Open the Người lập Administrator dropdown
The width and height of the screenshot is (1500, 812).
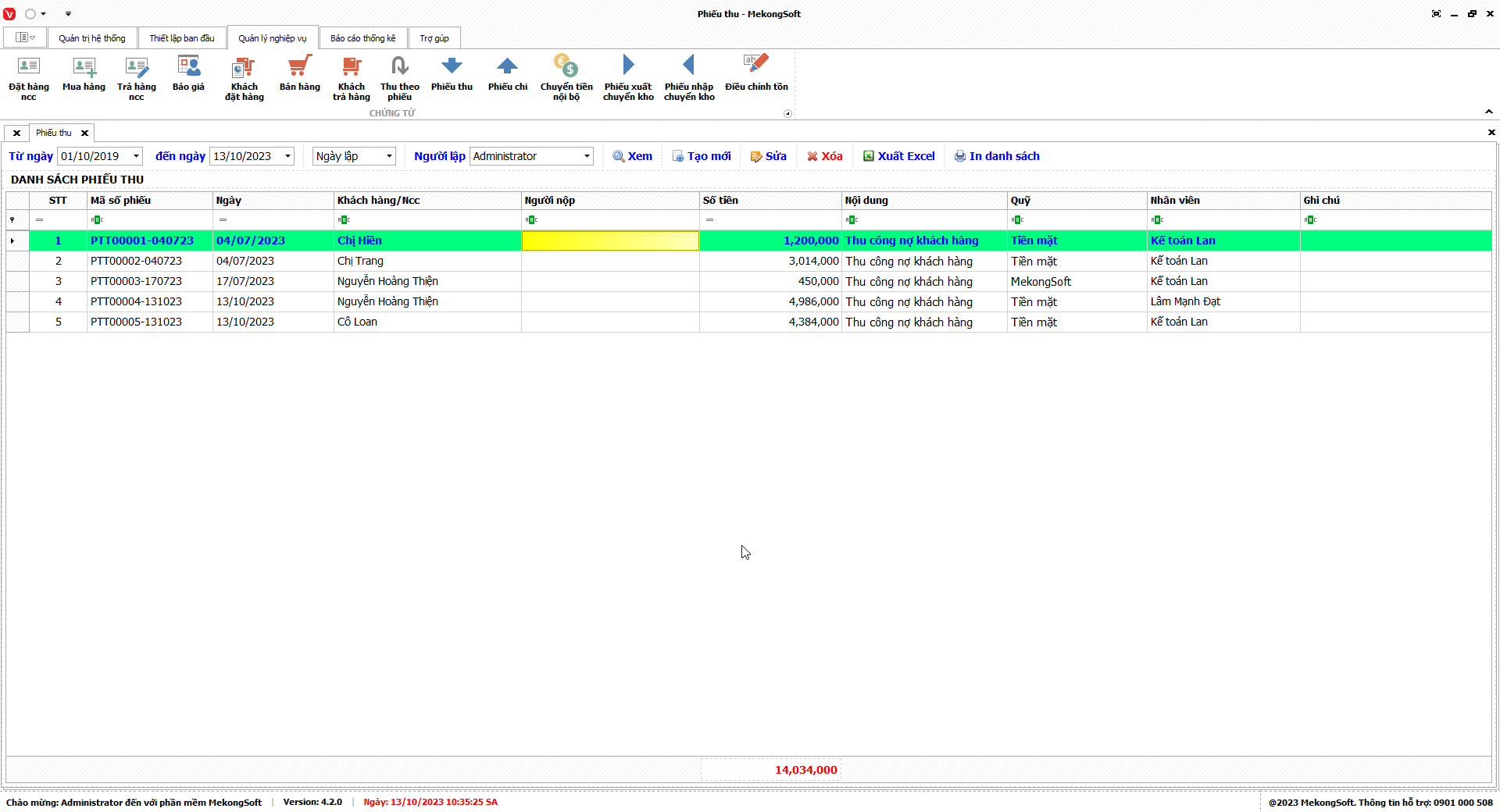click(587, 156)
